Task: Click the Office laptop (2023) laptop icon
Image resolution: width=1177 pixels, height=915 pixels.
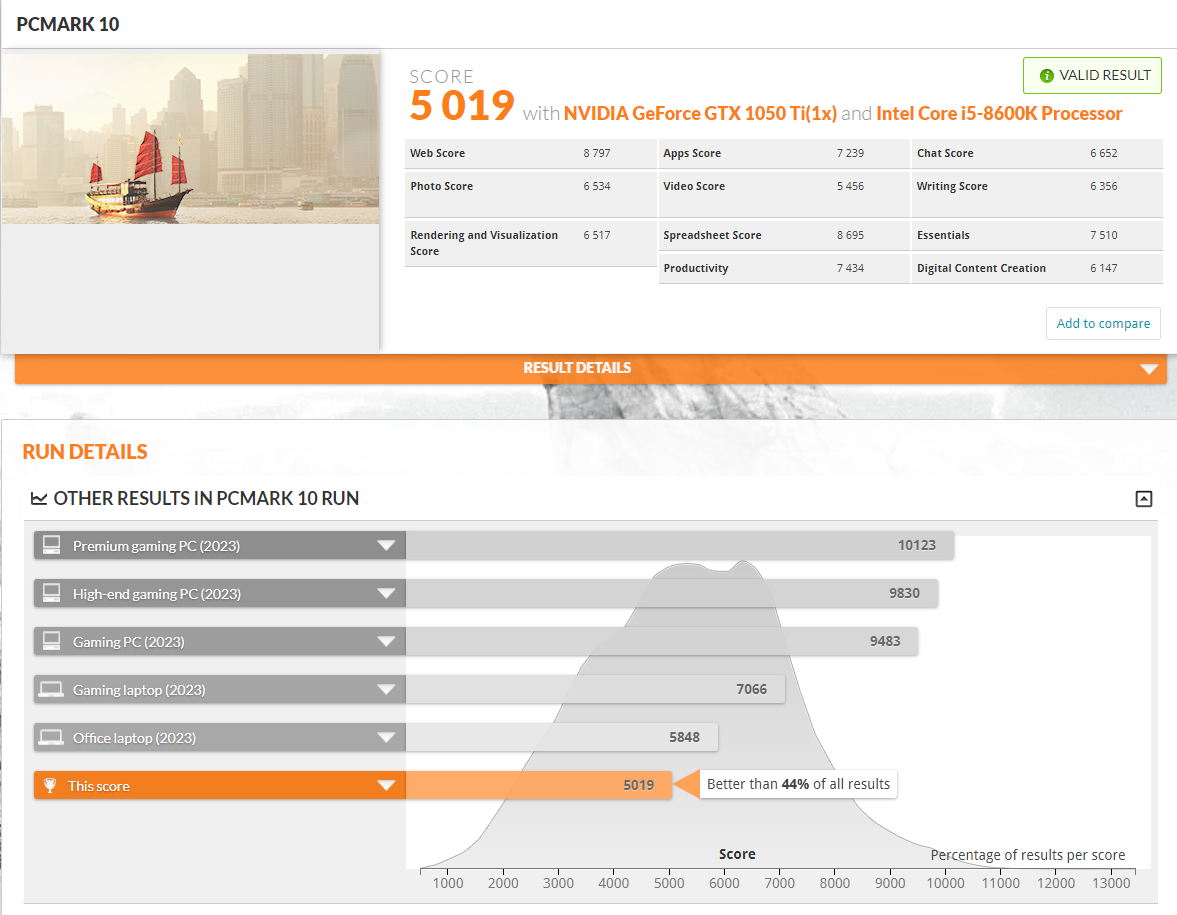Action: (x=51, y=737)
